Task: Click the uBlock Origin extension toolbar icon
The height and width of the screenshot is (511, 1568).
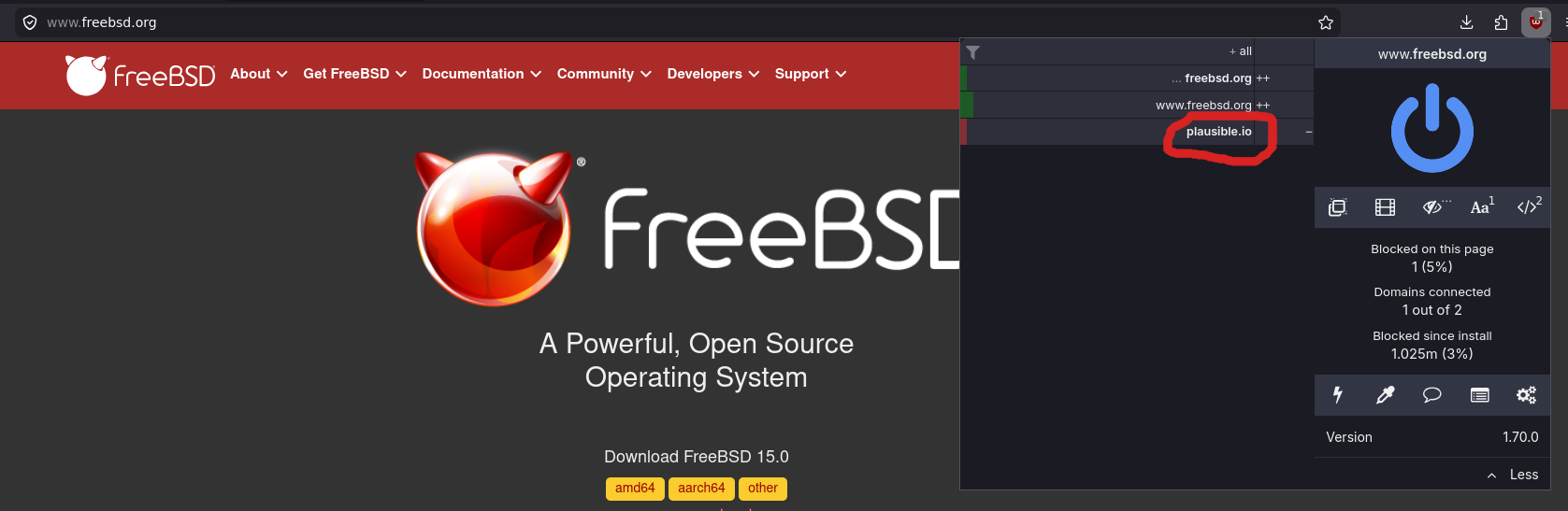Action: click(x=1535, y=22)
